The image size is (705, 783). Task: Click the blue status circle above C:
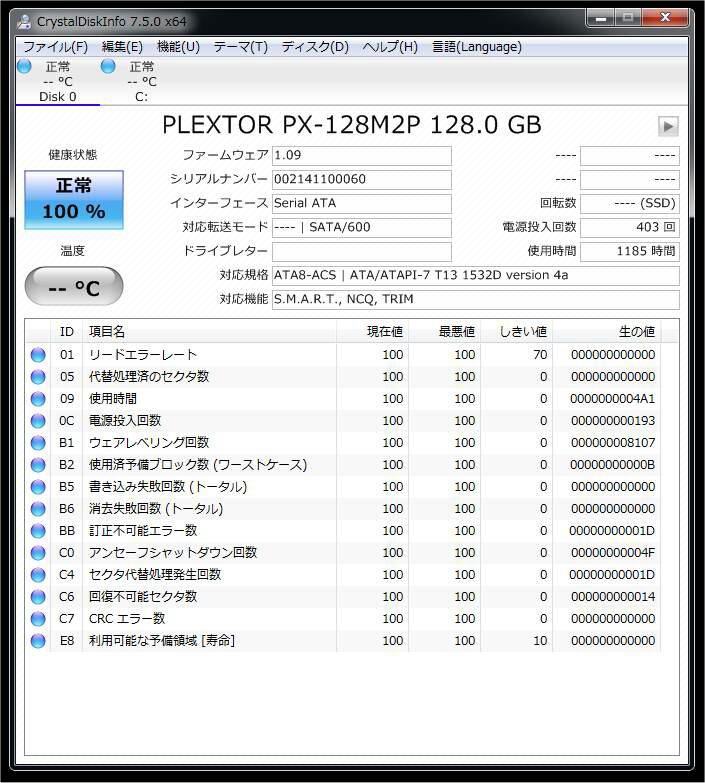point(108,66)
